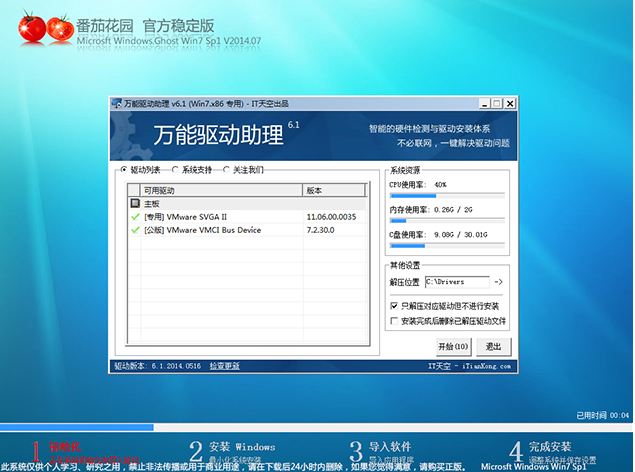
Task: Click step 4 完成安装 label
Action: click(550, 447)
